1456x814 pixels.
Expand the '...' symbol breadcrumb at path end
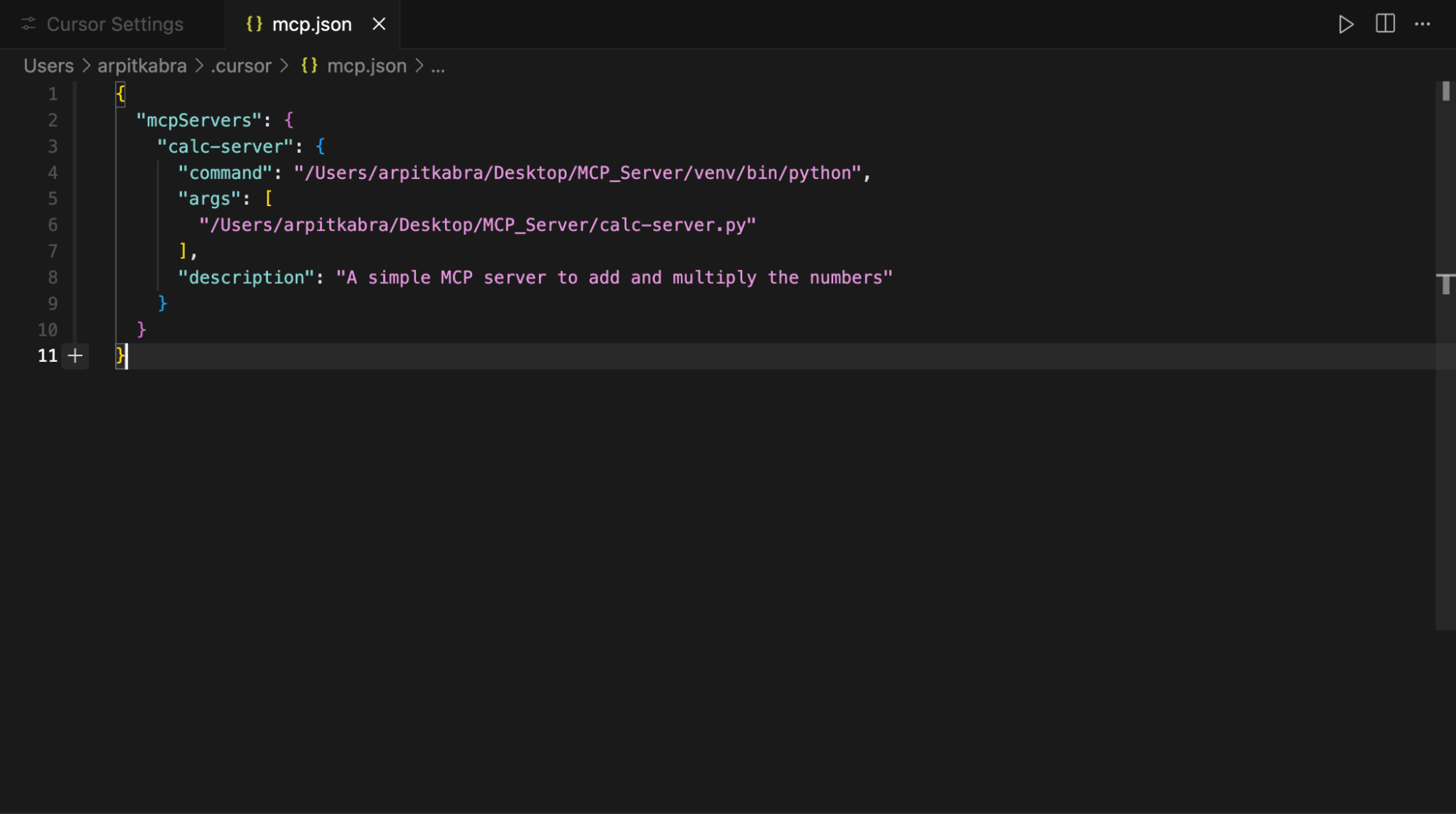pos(438,66)
